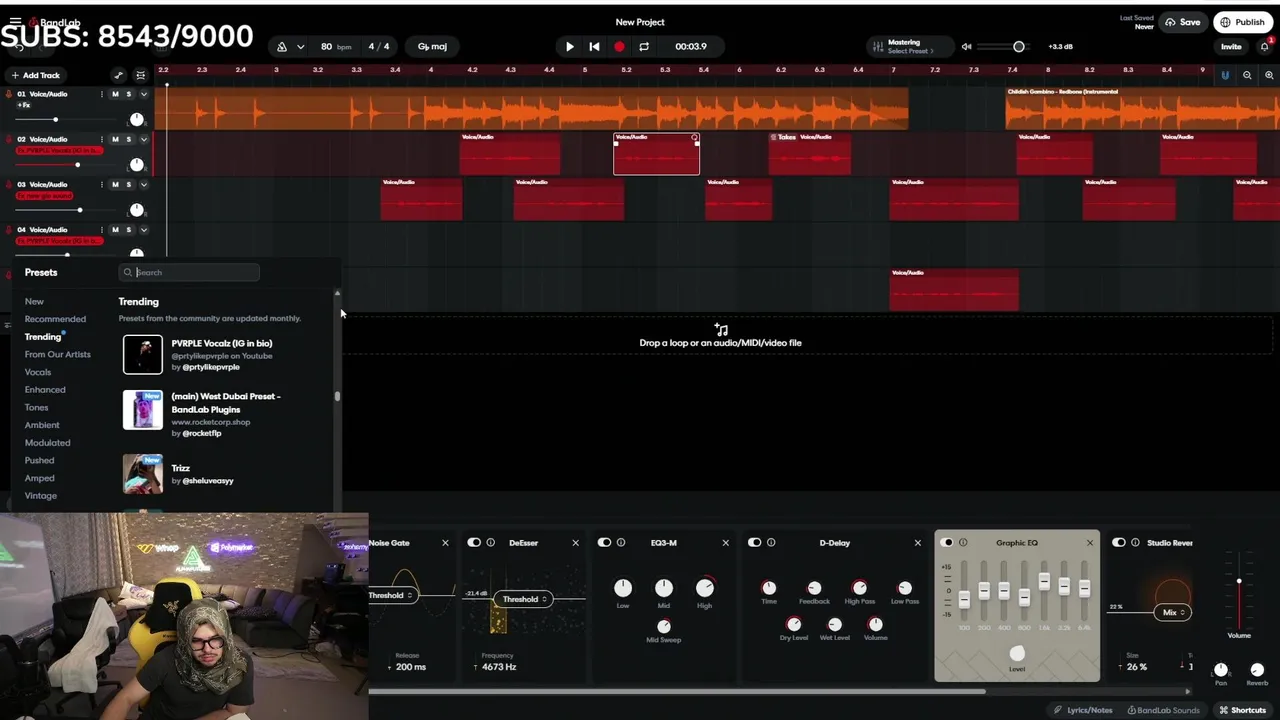Click the microphone icon on track 02

[9, 139]
